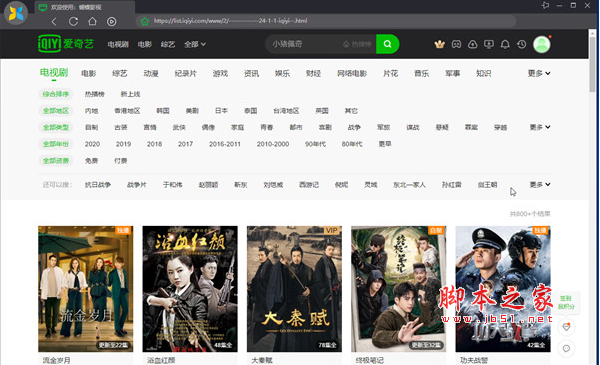
Task: Open the game controller icon
Action: point(456,44)
